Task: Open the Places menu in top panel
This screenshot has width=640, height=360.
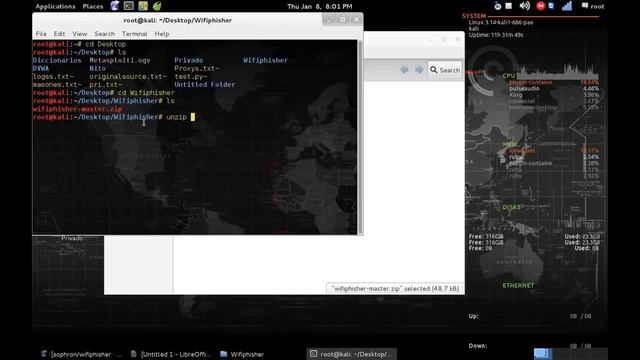Action: coord(93,6)
